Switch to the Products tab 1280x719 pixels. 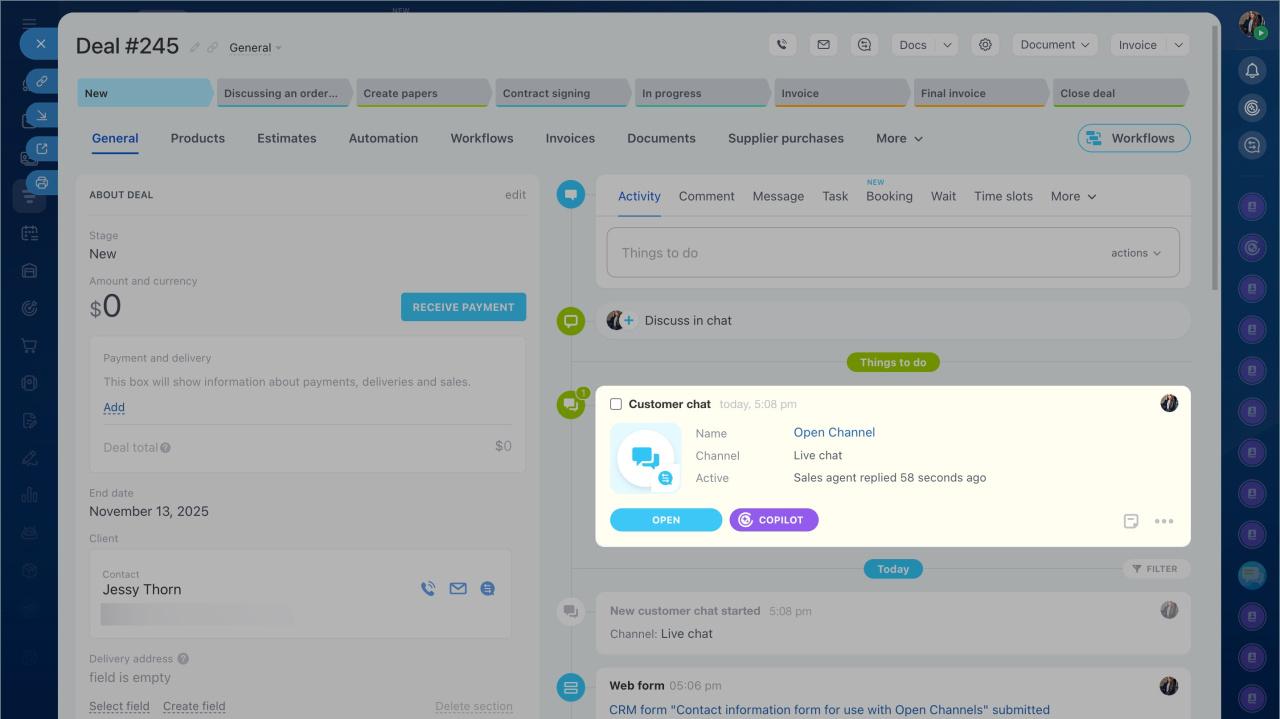tap(197, 139)
